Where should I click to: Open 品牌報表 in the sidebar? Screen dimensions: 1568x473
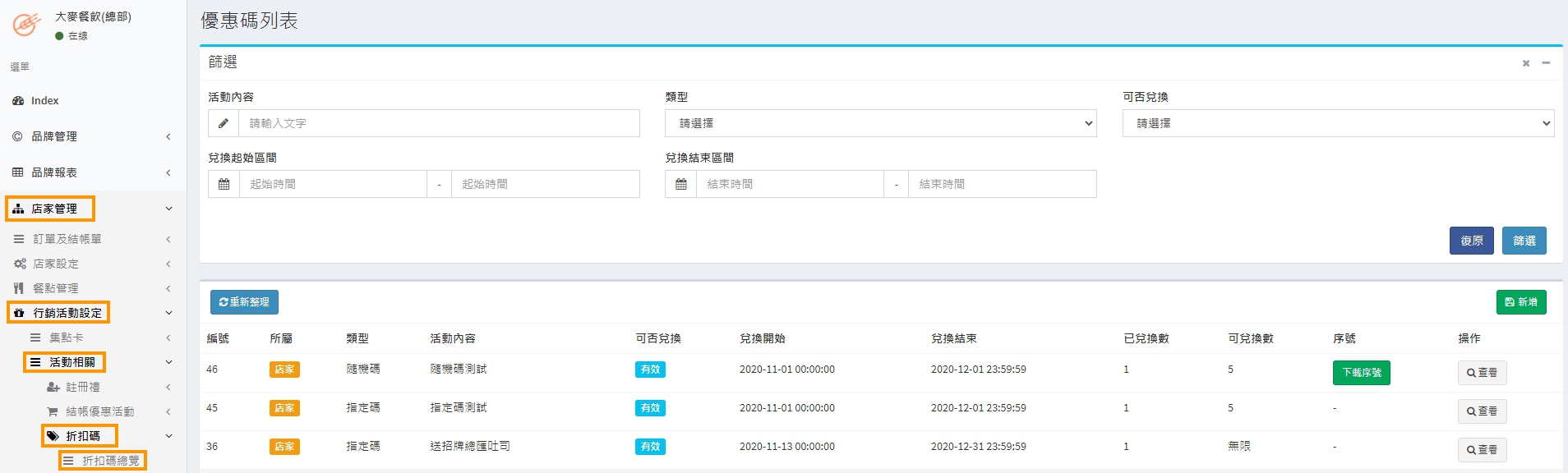[x=54, y=172]
